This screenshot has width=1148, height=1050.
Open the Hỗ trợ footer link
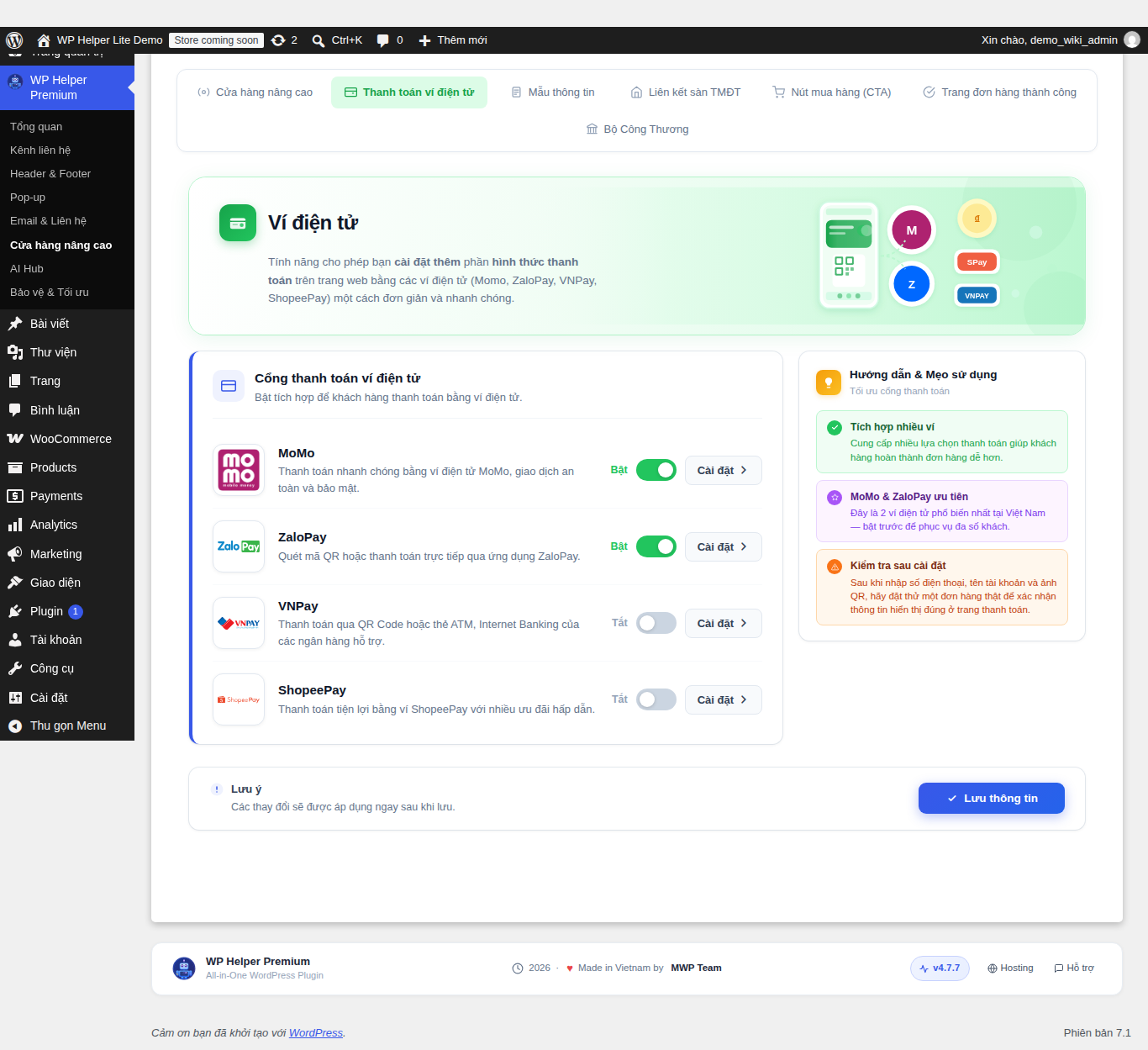coord(1074,968)
